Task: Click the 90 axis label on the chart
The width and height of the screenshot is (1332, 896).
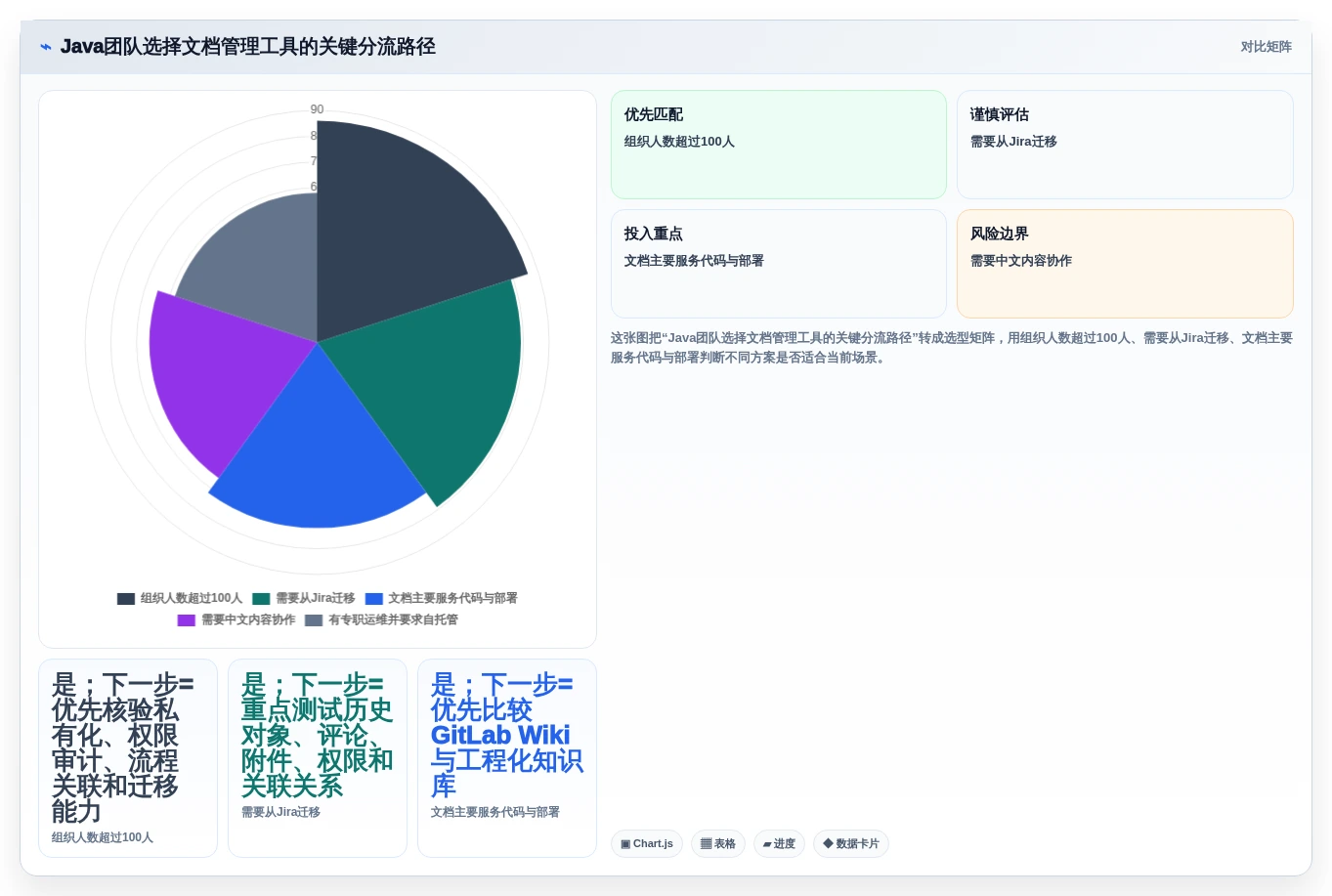Action: tap(317, 109)
